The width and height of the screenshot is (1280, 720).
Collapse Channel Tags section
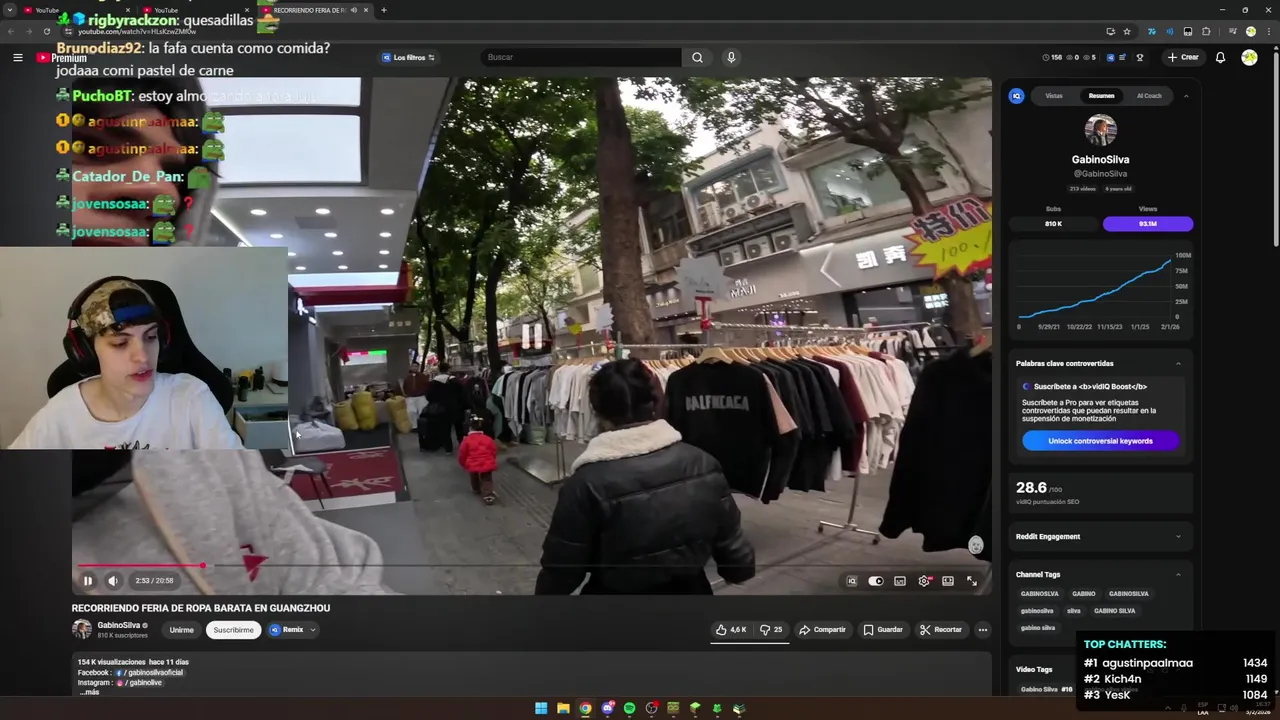click(1178, 575)
